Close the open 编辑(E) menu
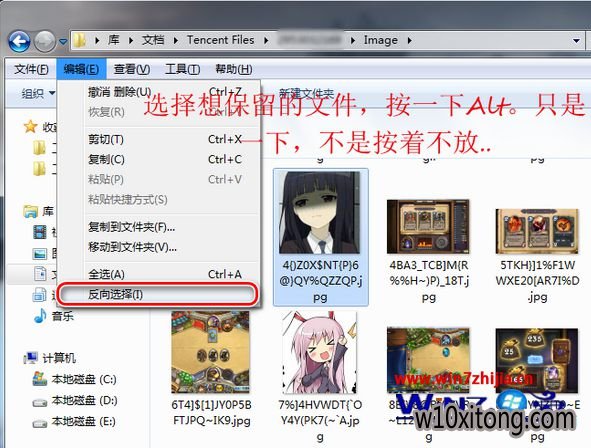591x448 pixels. click(81, 69)
